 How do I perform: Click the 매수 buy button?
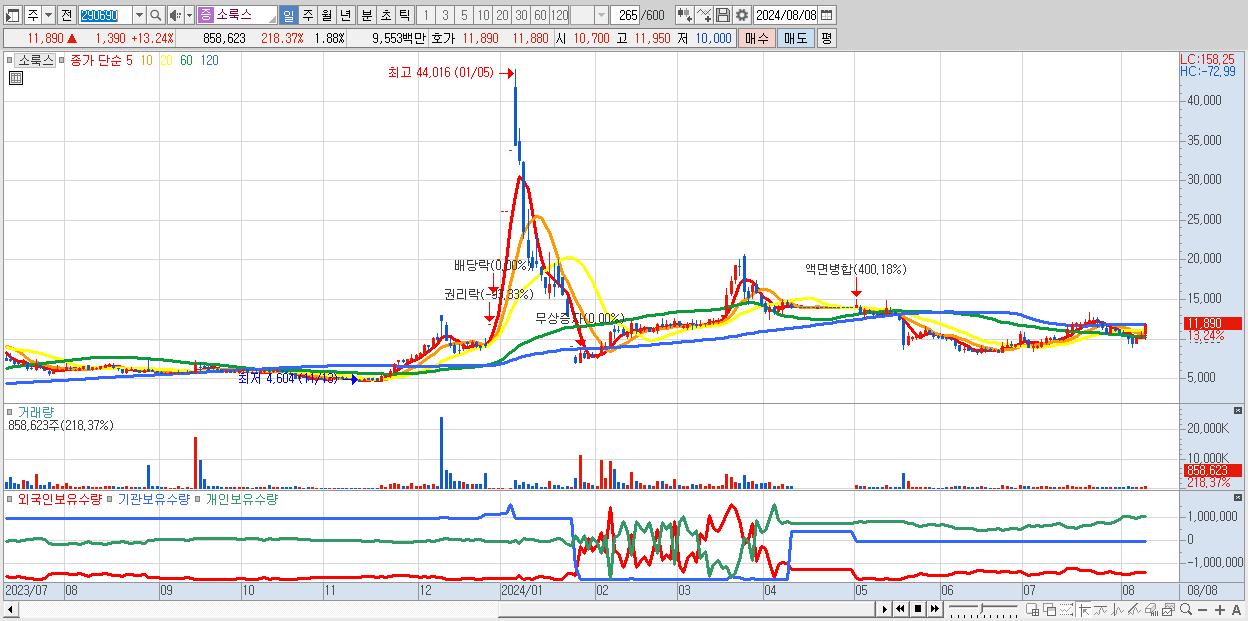tap(757, 38)
